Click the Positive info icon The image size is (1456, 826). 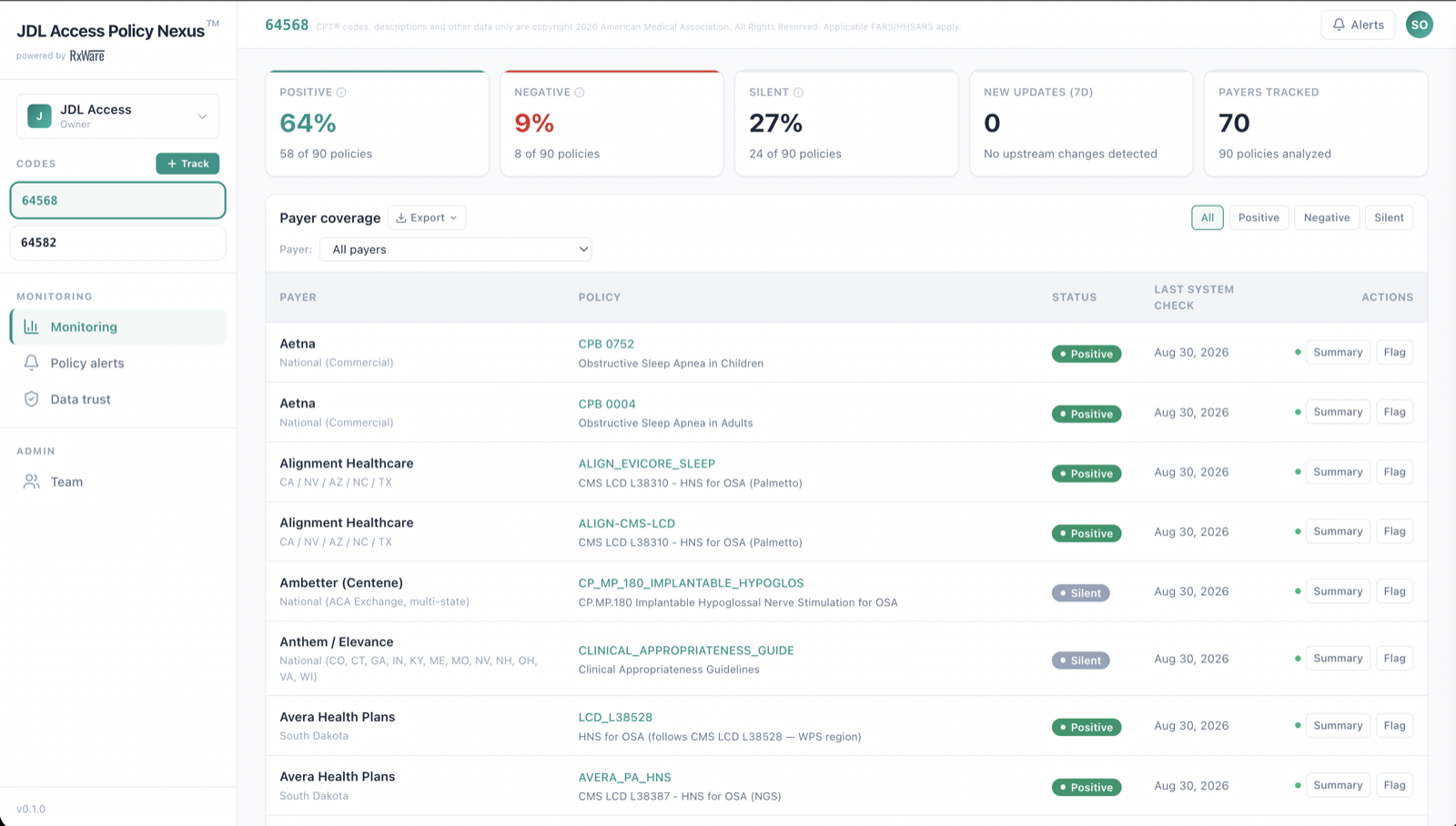click(341, 93)
